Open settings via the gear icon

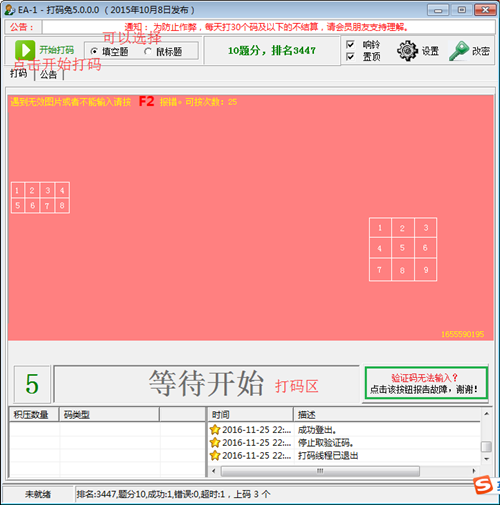point(407,51)
